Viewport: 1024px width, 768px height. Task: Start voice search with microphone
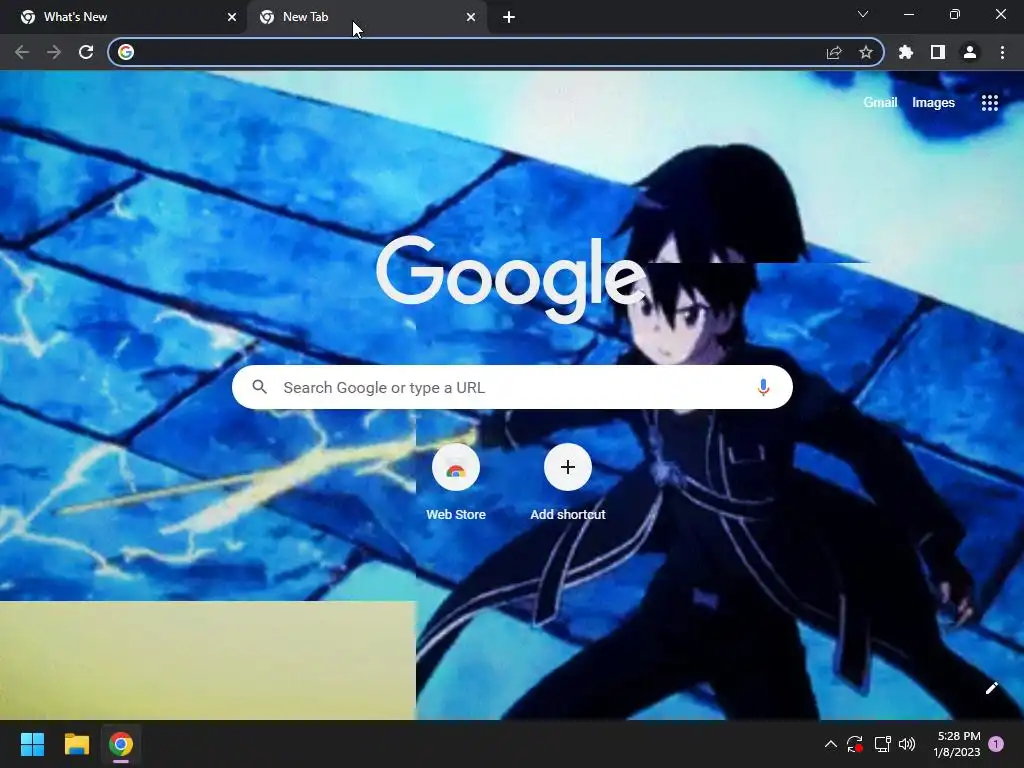coord(763,387)
